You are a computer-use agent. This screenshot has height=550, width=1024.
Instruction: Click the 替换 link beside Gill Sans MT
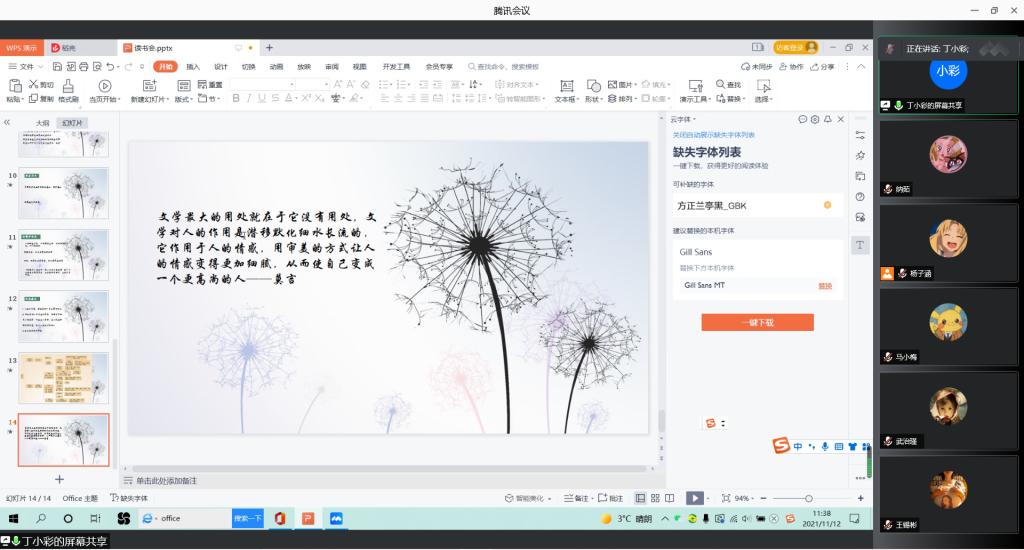point(825,286)
